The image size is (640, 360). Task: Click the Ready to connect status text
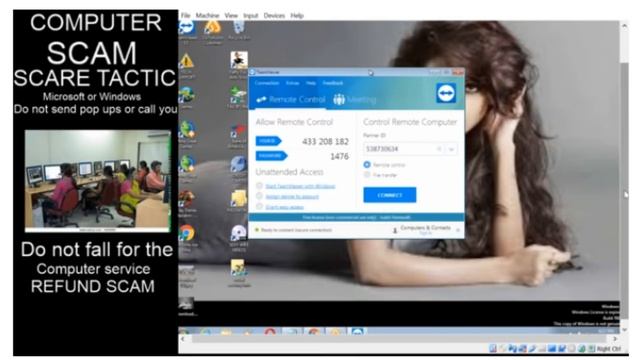296,230
